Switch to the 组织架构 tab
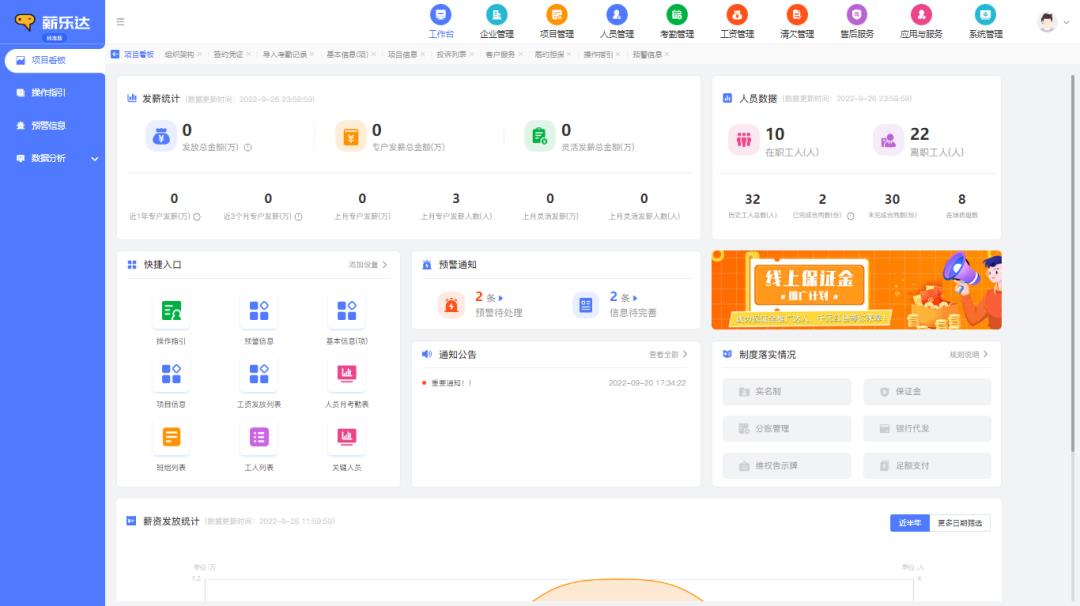The image size is (1080, 606). pos(179,54)
